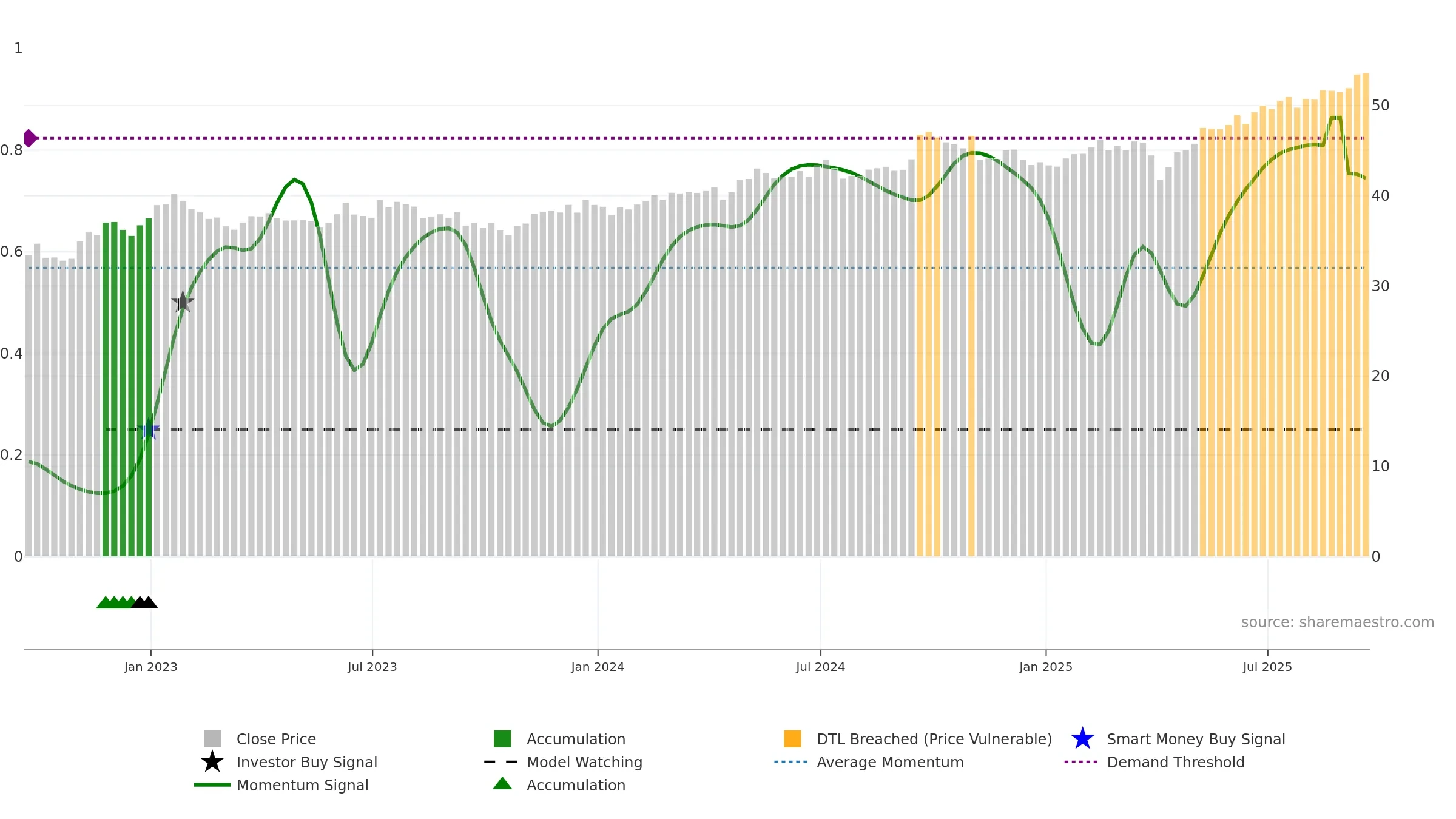Click the 0.4 left axis tick label
Image resolution: width=1456 pixels, height=819 pixels.
tap(12, 354)
